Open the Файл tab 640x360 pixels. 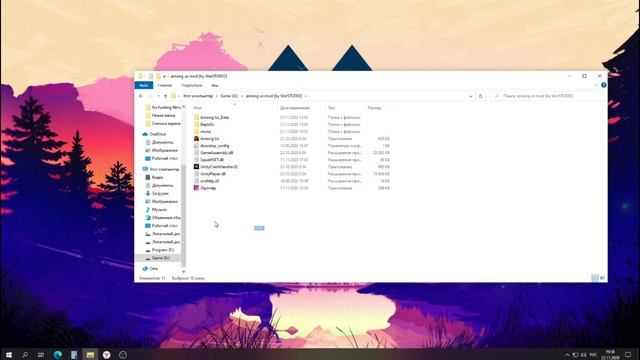tap(144, 85)
